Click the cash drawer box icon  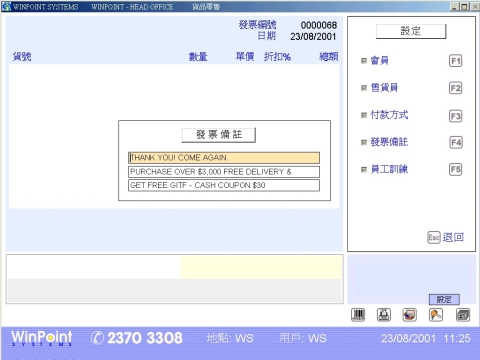pyautogui.click(x=463, y=315)
